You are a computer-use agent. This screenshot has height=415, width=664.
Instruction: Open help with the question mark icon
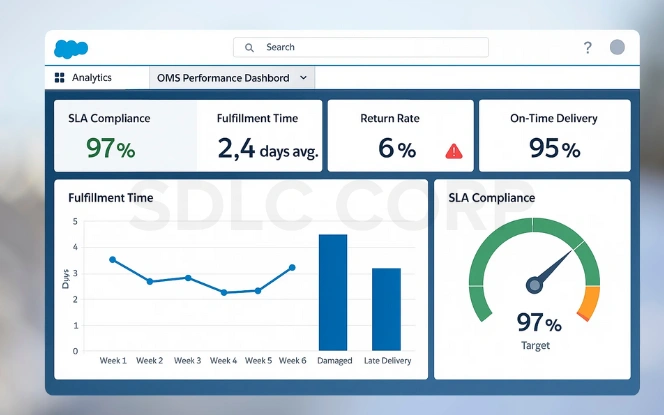[587, 48]
